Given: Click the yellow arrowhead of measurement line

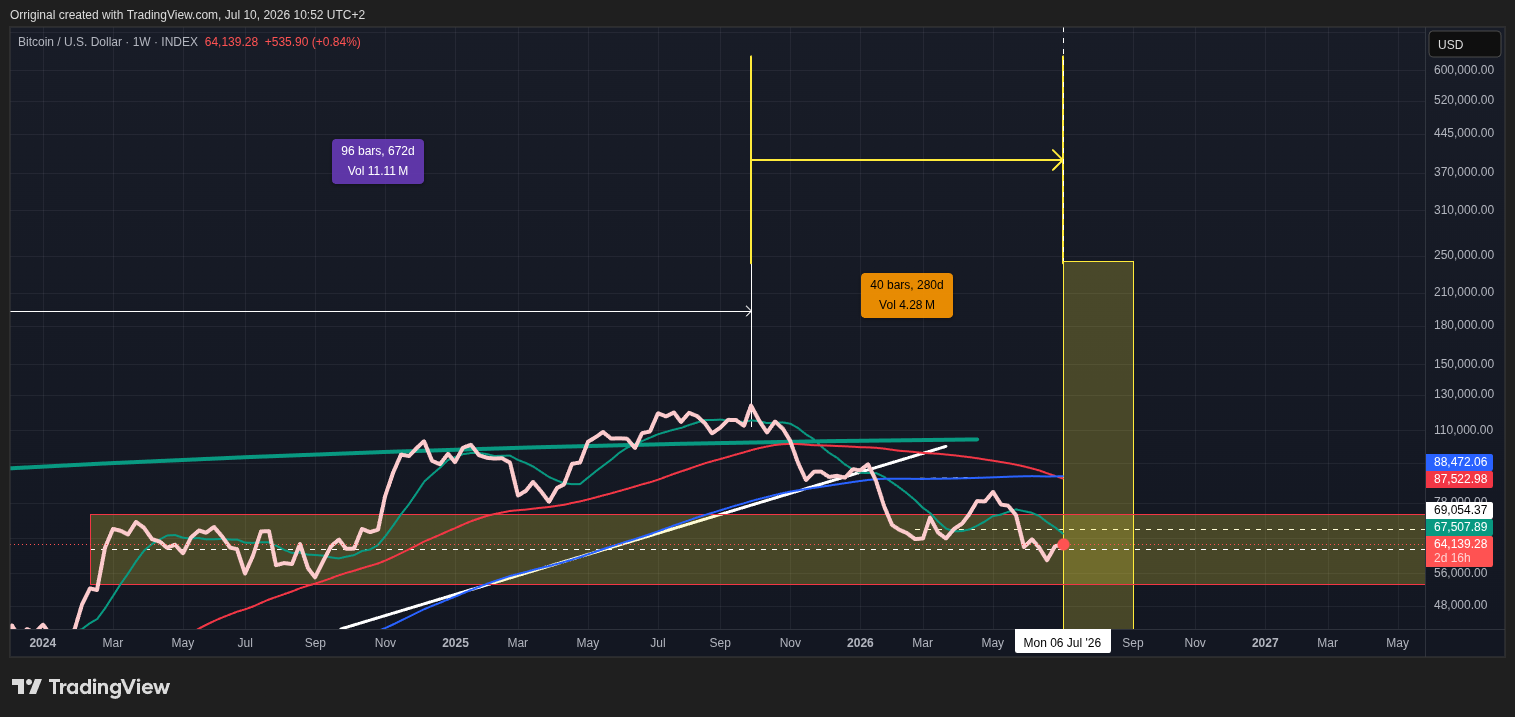Looking at the screenshot, I should coord(1058,160).
